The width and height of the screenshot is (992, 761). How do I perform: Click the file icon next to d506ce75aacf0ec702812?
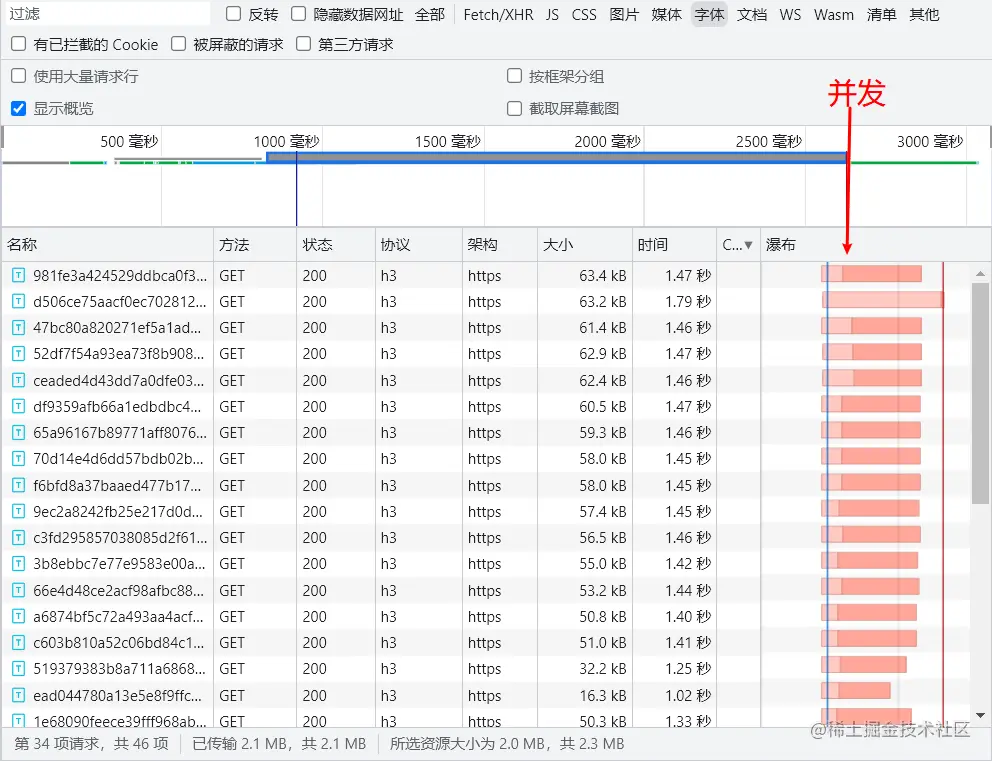coord(19,301)
